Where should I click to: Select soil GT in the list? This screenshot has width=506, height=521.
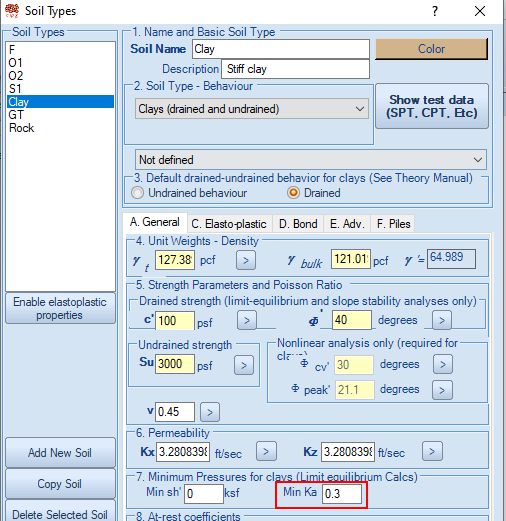click(60, 115)
